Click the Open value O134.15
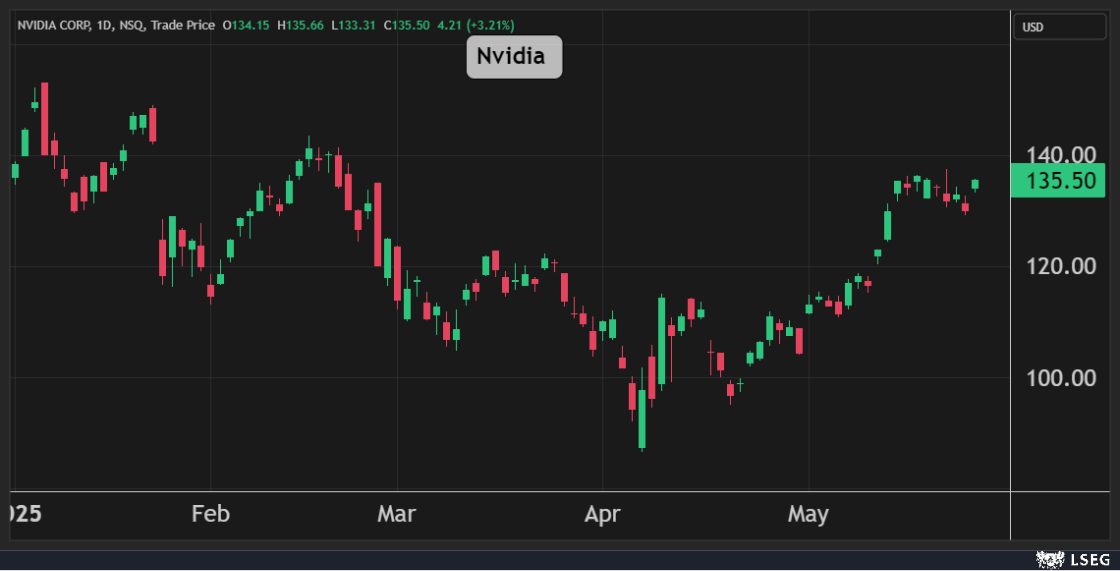This screenshot has height=571, width=1120. [x=246, y=25]
